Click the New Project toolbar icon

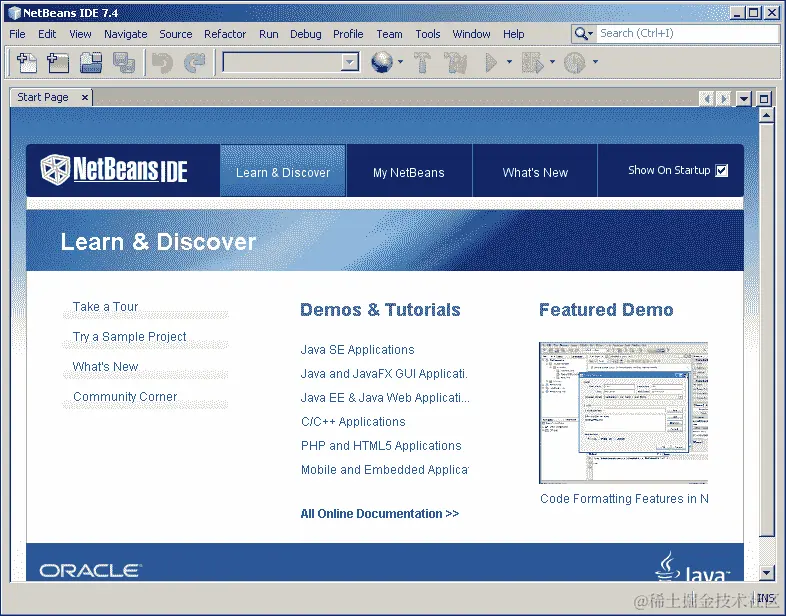click(58, 63)
